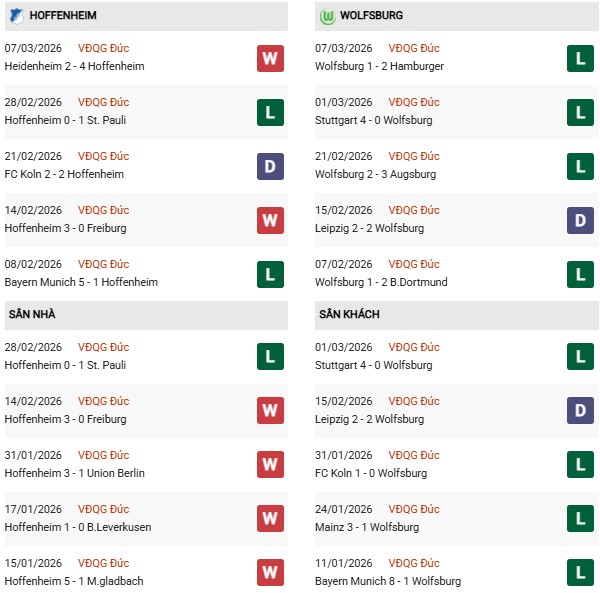600x593 pixels.
Task: Click the W badge for Hoffenheim 5-1 M.gladbach
Action: [x=270, y=573]
